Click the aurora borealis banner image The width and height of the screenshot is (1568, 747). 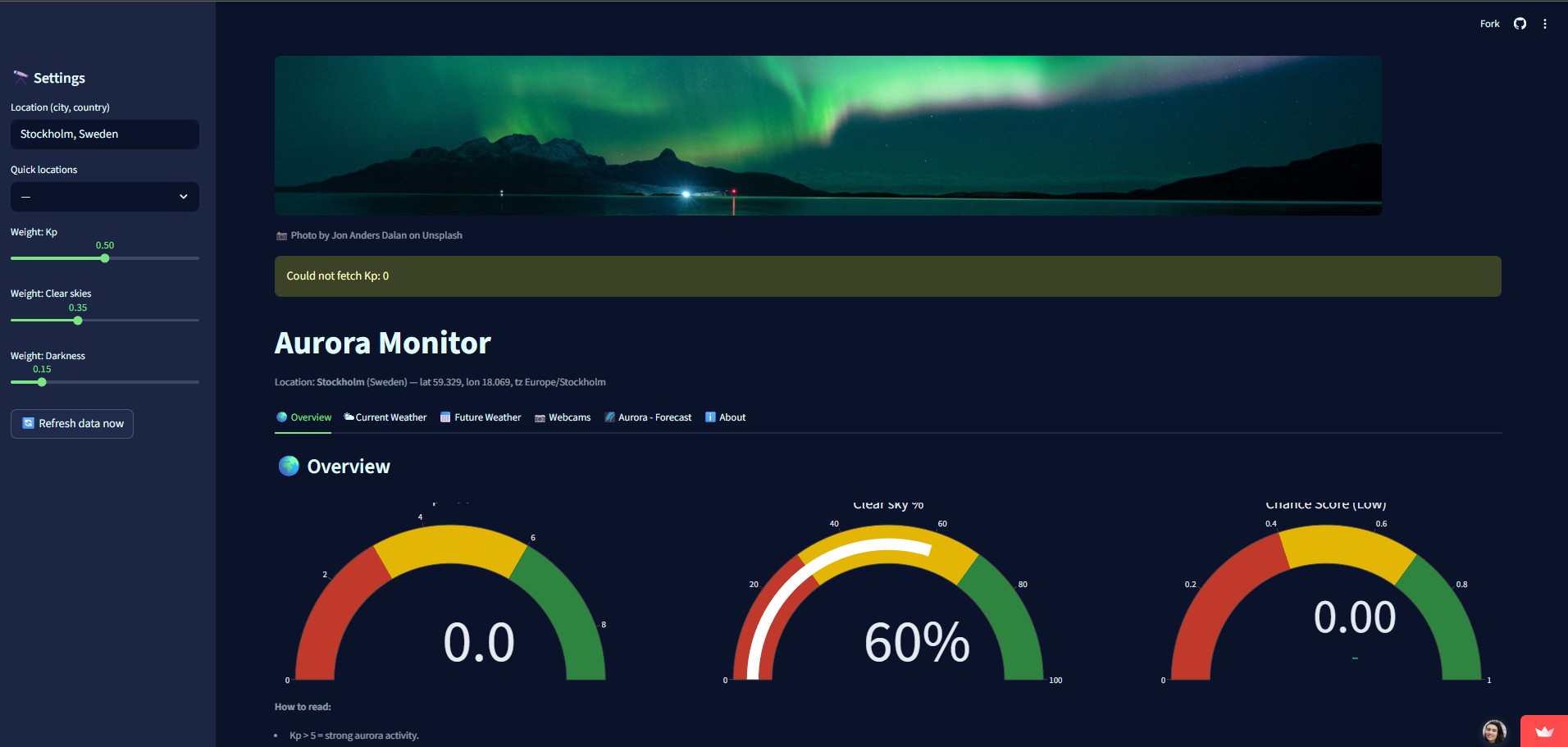click(828, 135)
